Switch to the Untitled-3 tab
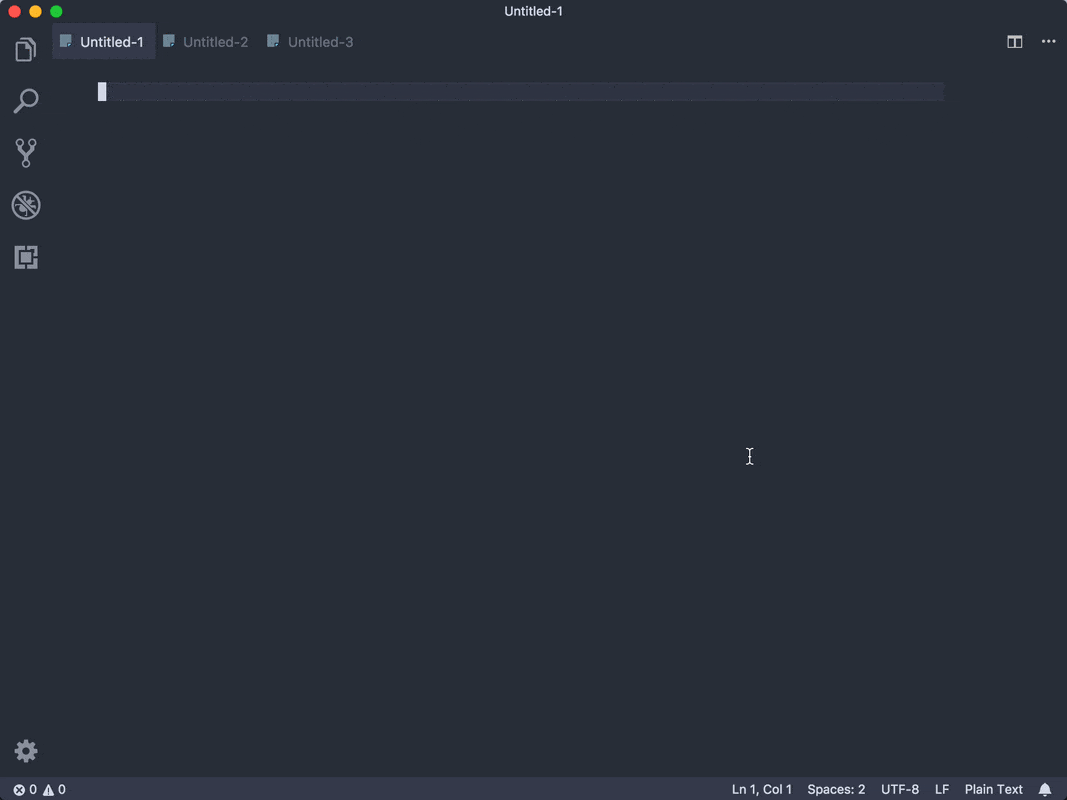The height and width of the screenshot is (800, 1067). [x=311, y=41]
